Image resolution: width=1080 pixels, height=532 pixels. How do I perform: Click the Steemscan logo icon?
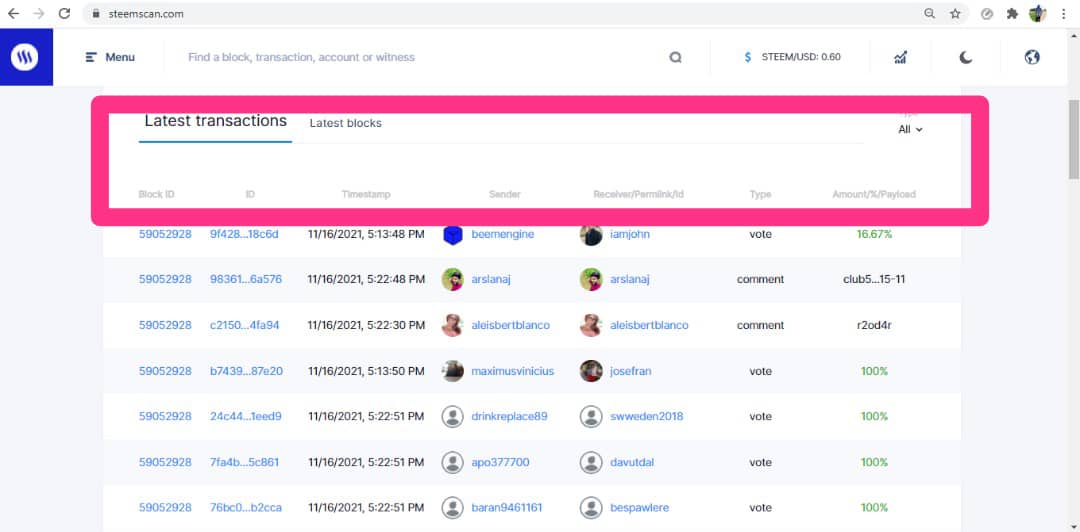(x=25, y=57)
